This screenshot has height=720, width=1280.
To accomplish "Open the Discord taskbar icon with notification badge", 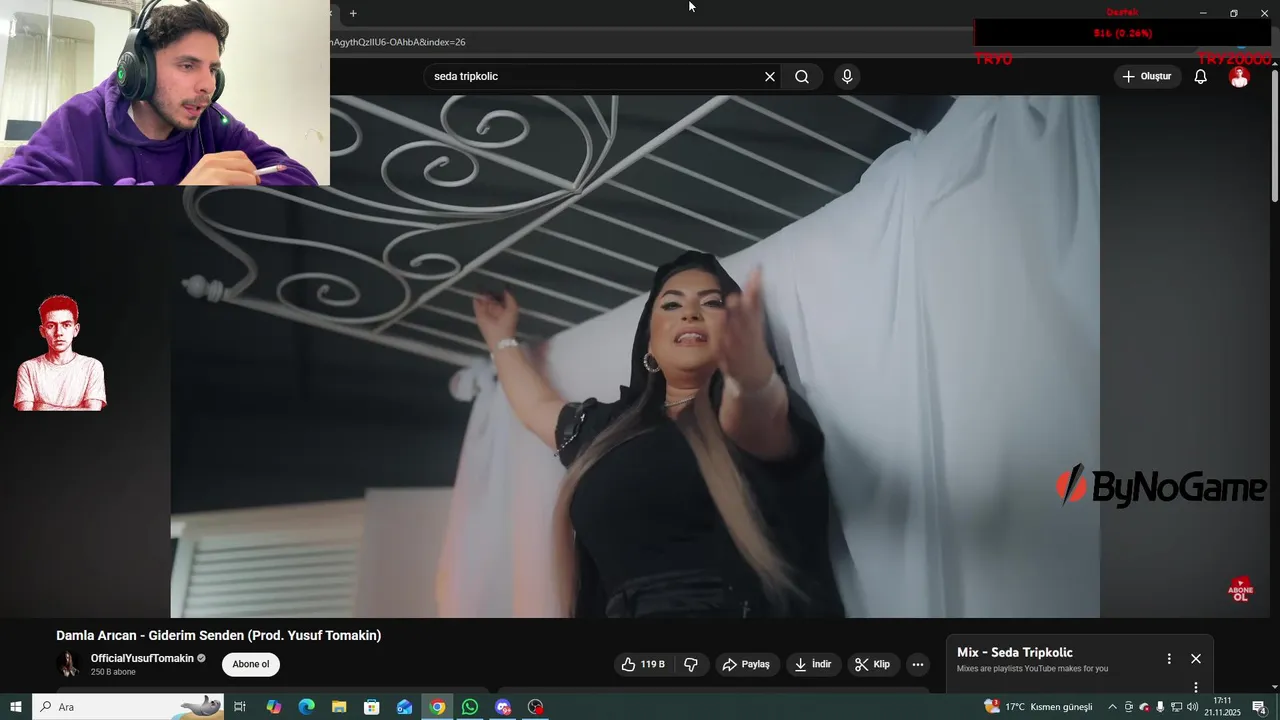I will click(503, 707).
